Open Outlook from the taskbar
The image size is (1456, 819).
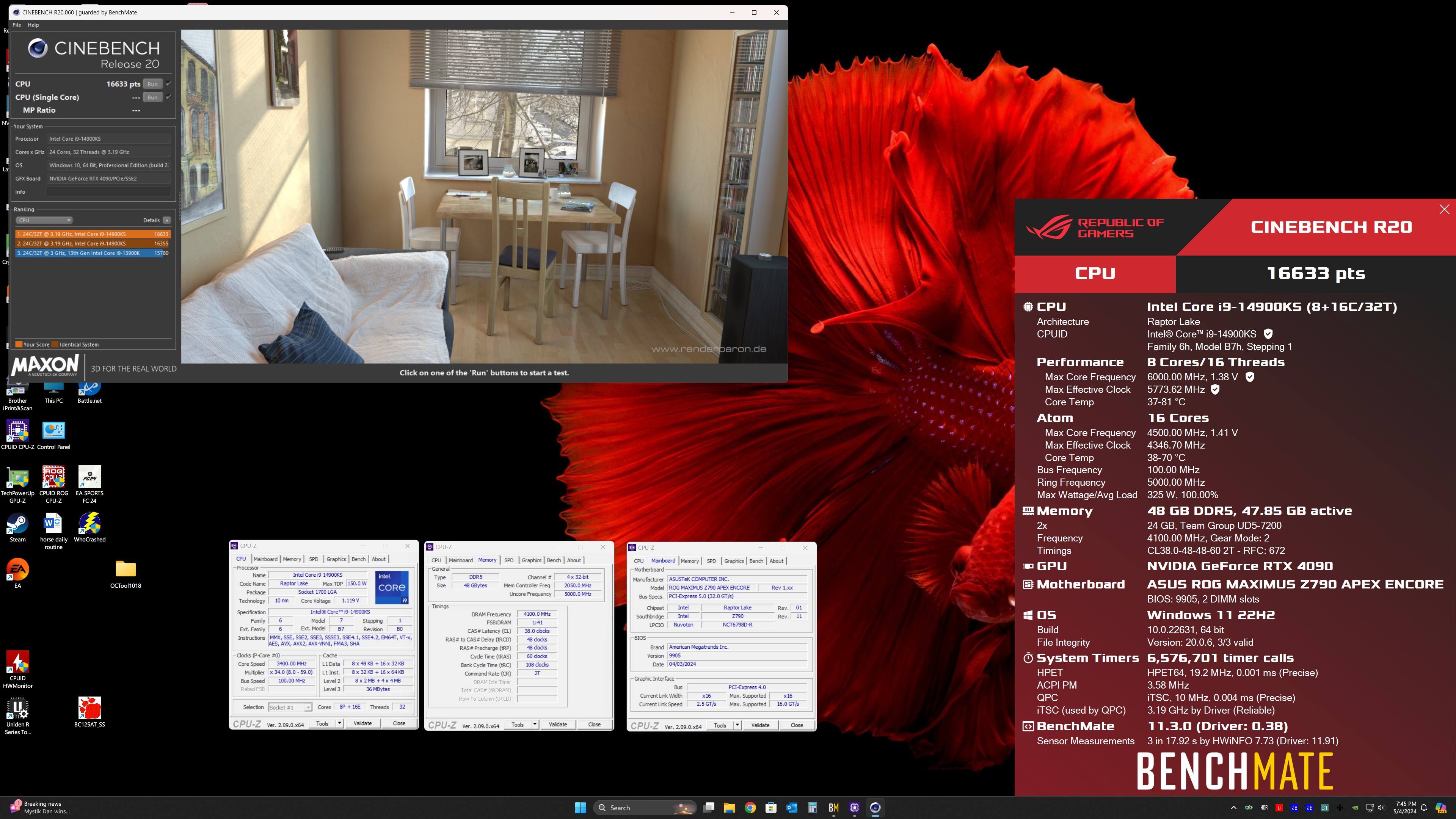[792, 808]
